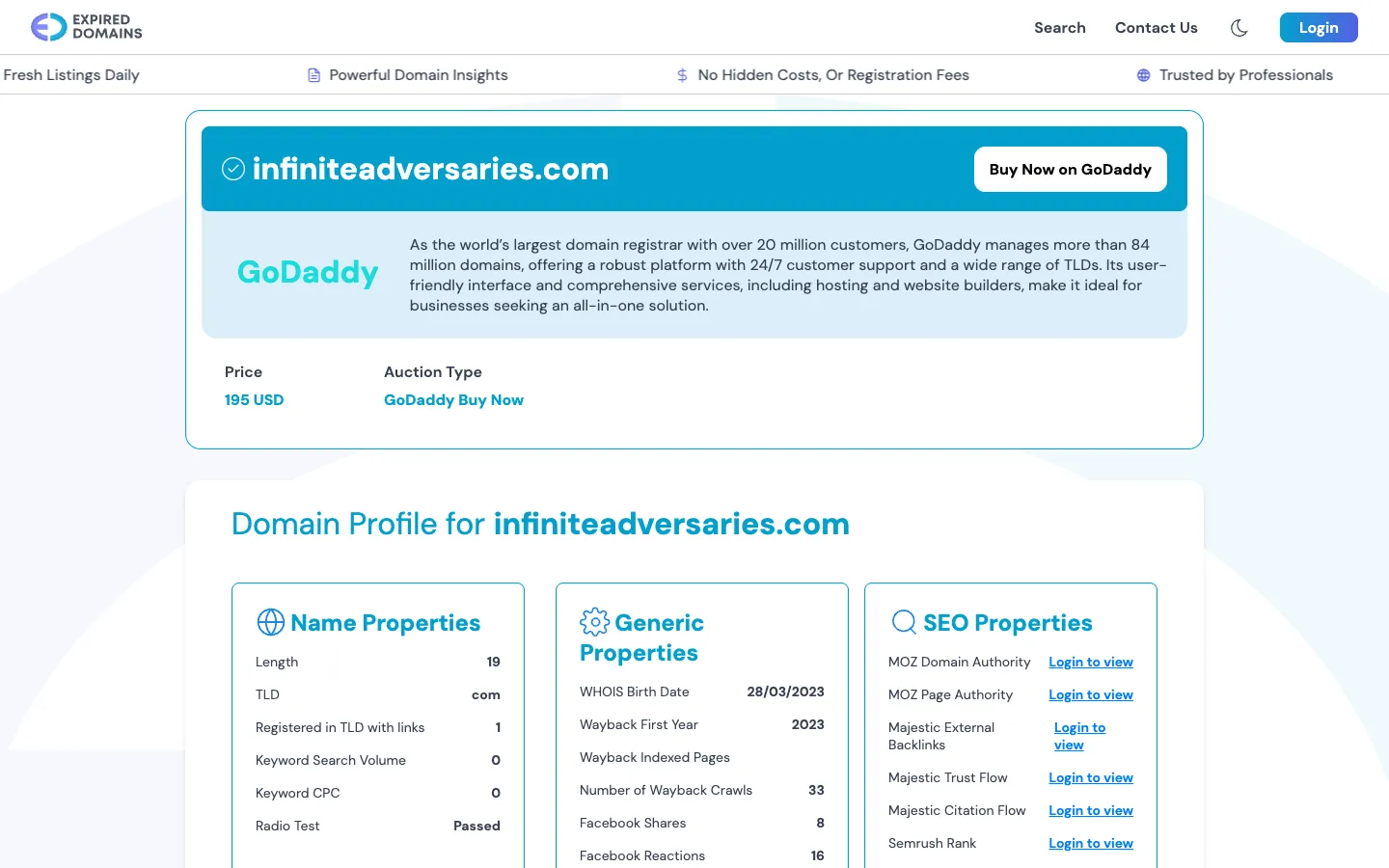The image size is (1389, 868).
Task: Click Facebook Reactions value 16
Action: point(818,856)
